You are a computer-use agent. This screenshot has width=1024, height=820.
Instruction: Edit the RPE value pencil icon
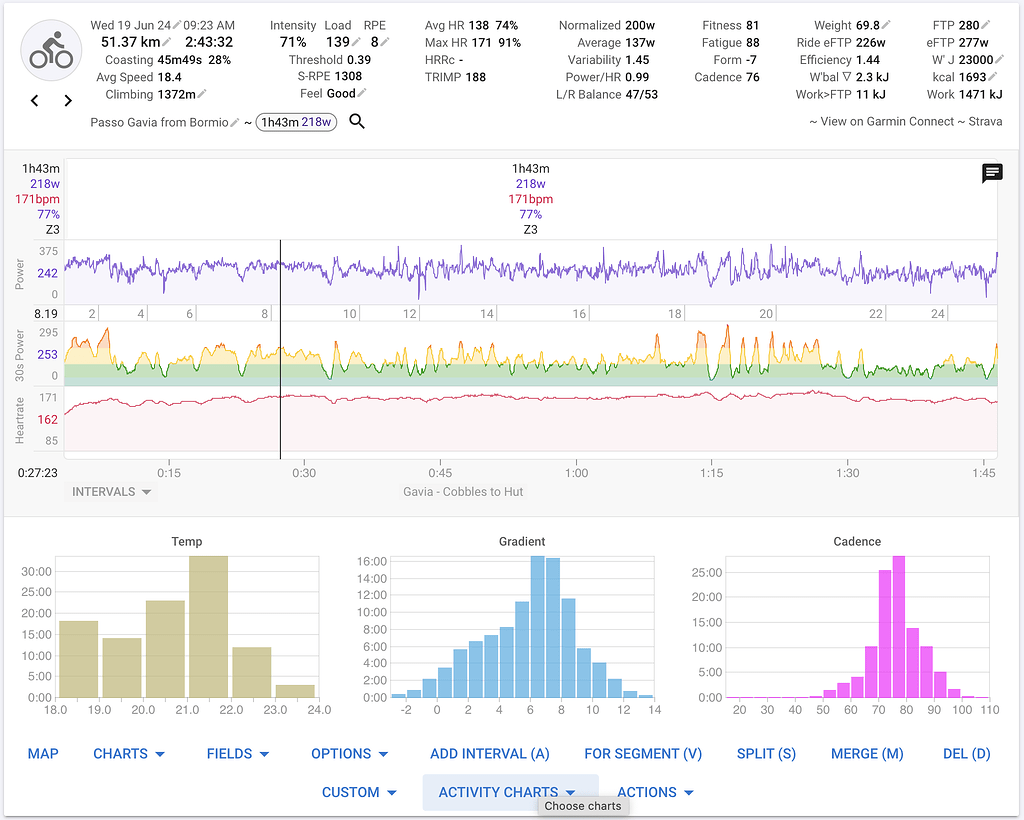click(382, 43)
